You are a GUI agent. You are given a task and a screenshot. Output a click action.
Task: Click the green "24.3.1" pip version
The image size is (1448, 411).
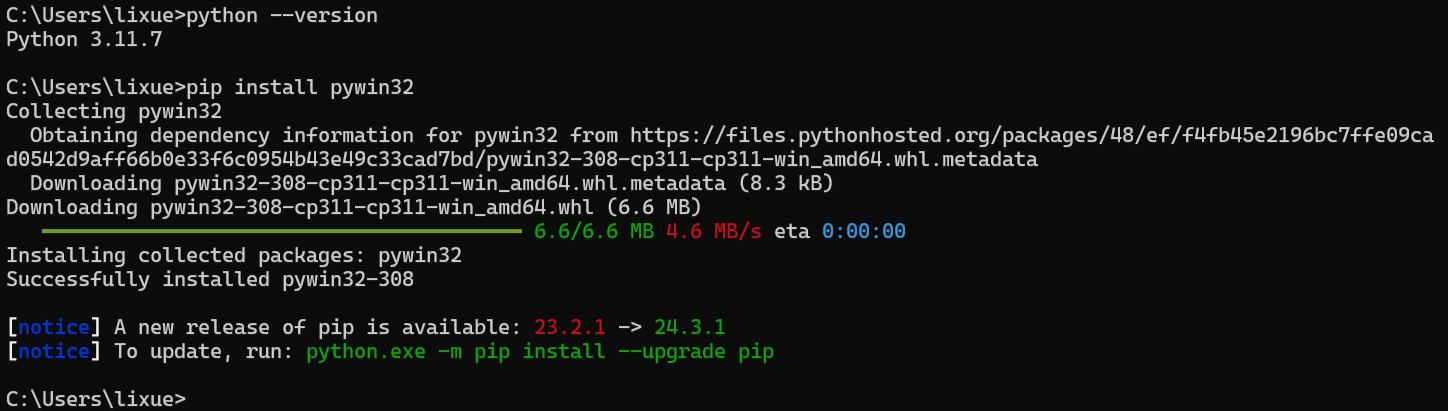tap(690, 328)
